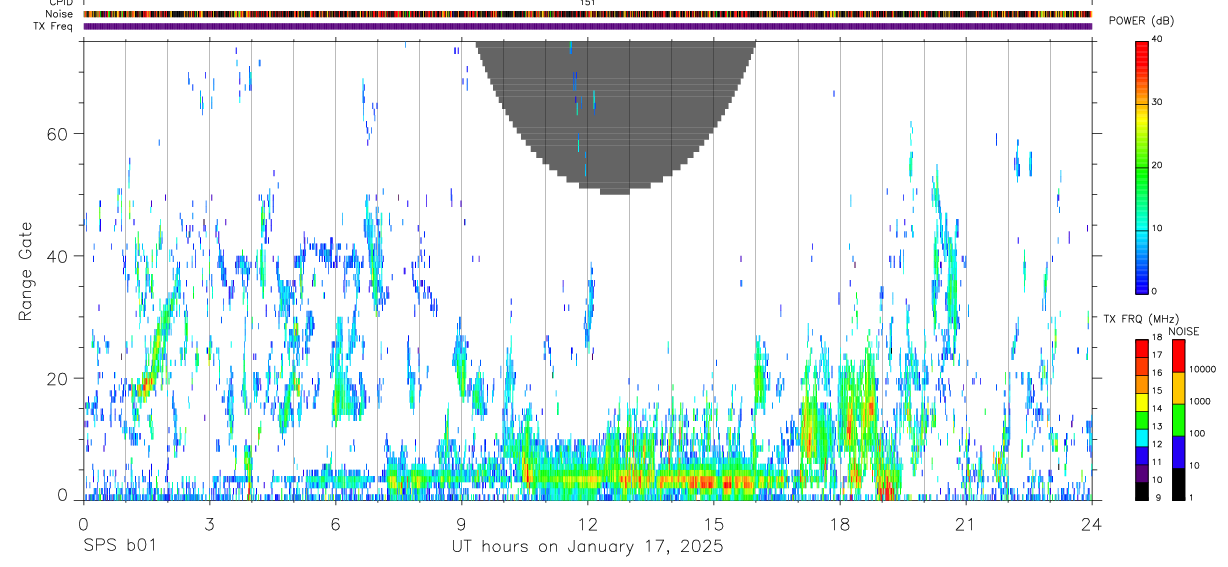The width and height of the screenshot is (1228, 567).
Task: Select the multicolored Noise strip above the plot
Action: tap(587, 14)
